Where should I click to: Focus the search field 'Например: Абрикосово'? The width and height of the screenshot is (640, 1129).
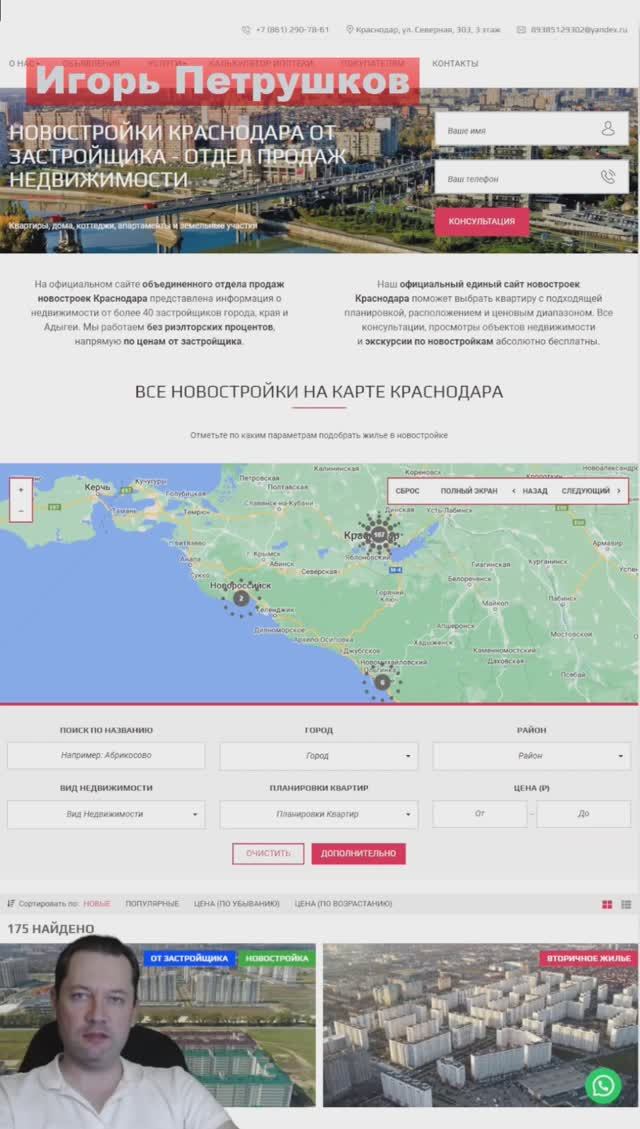[106, 756]
